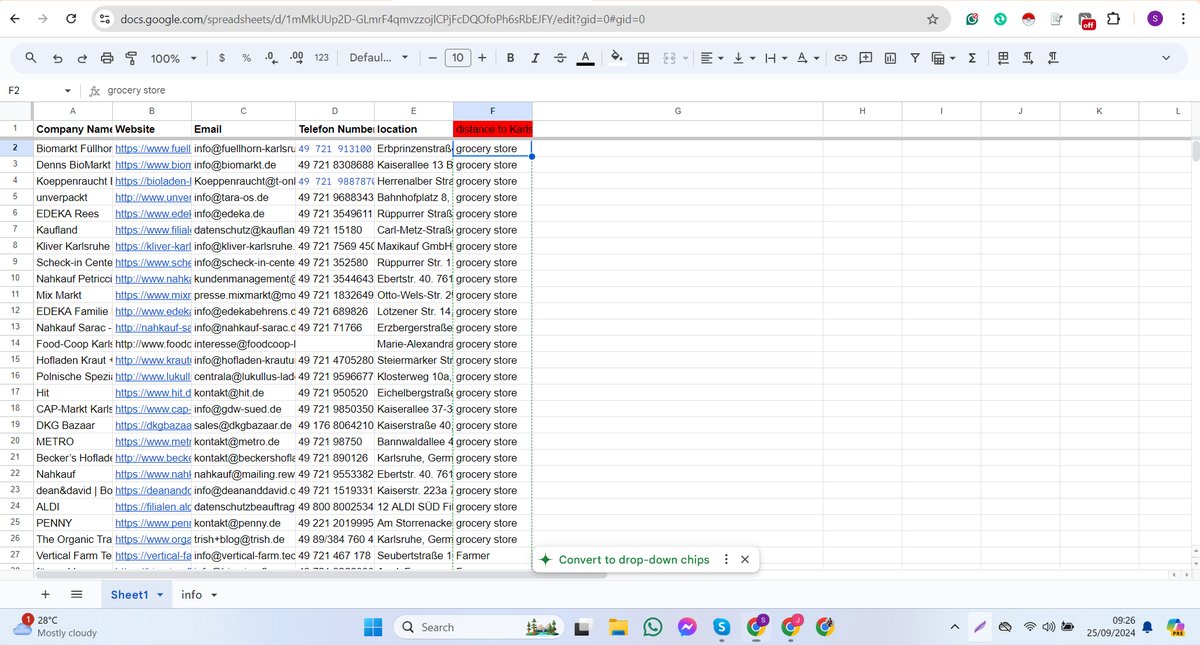Open the Name box dropdown arrow

click(68, 90)
